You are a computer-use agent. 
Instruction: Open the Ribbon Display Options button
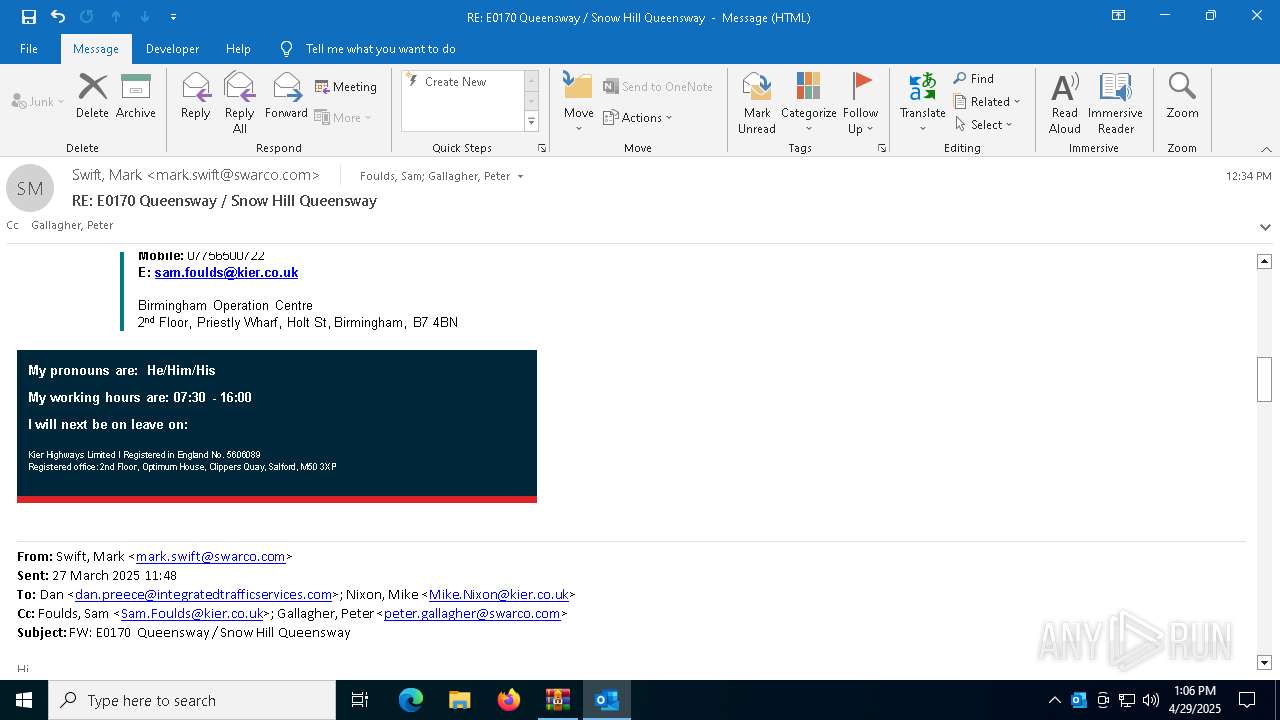tap(1118, 16)
